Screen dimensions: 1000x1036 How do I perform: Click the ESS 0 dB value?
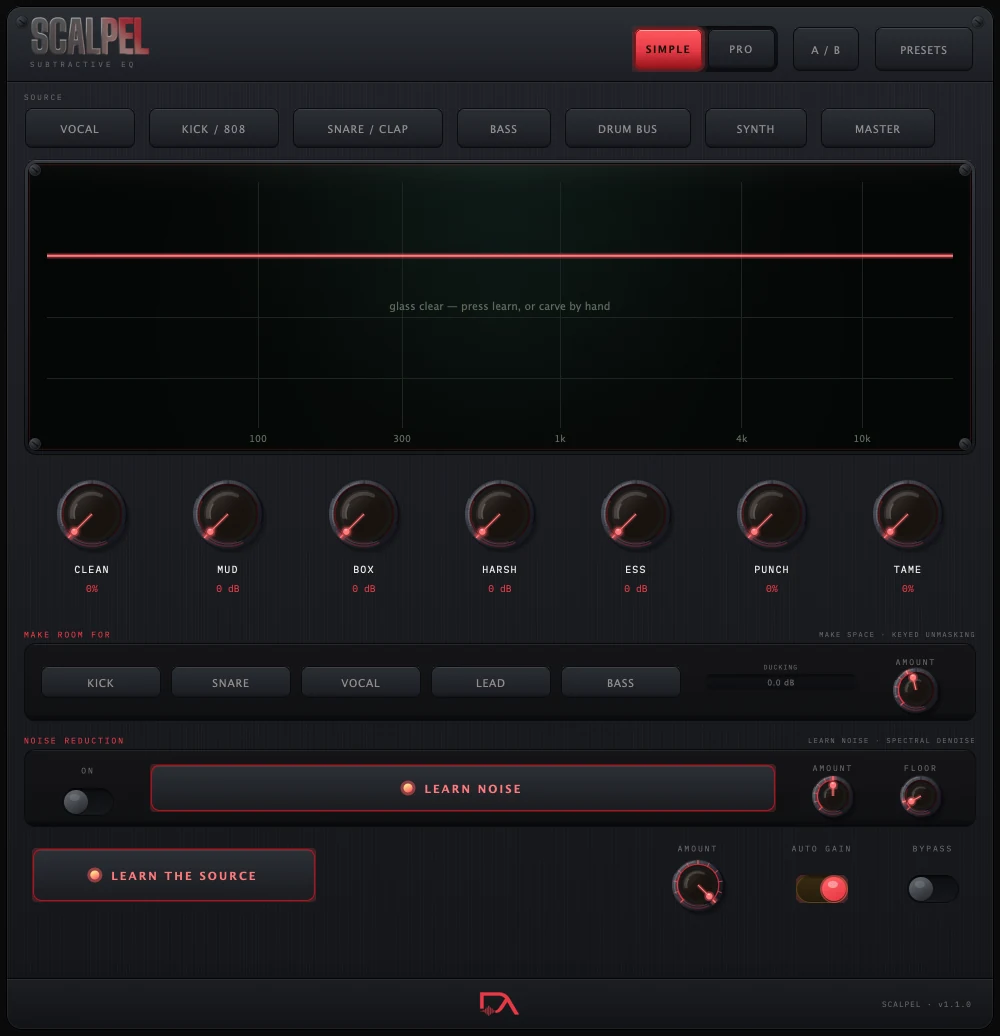(x=636, y=589)
